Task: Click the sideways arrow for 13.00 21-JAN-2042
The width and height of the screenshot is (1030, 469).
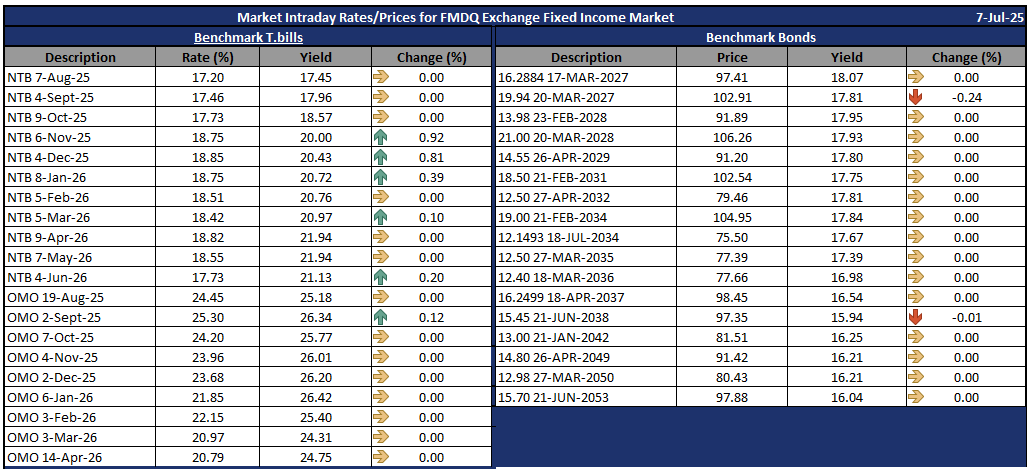Action: pos(915,337)
